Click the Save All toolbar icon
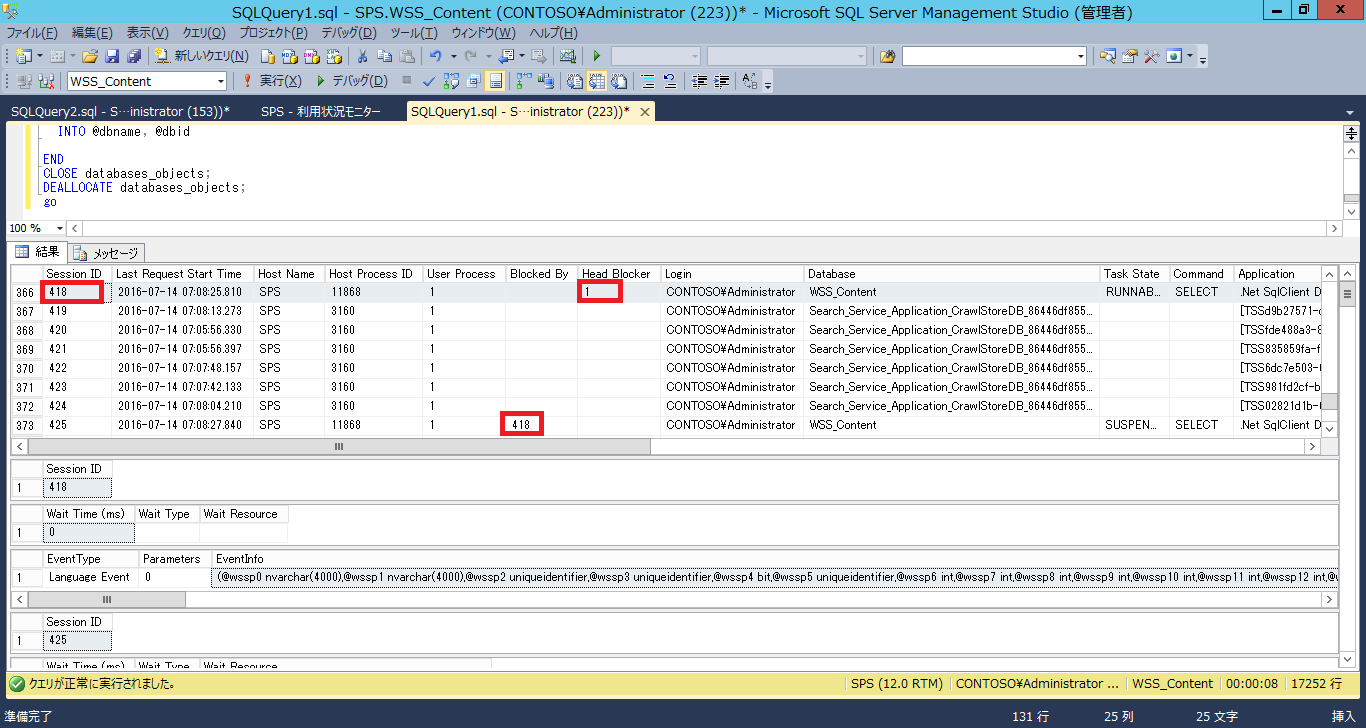The height and width of the screenshot is (728, 1366). [133, 56]
